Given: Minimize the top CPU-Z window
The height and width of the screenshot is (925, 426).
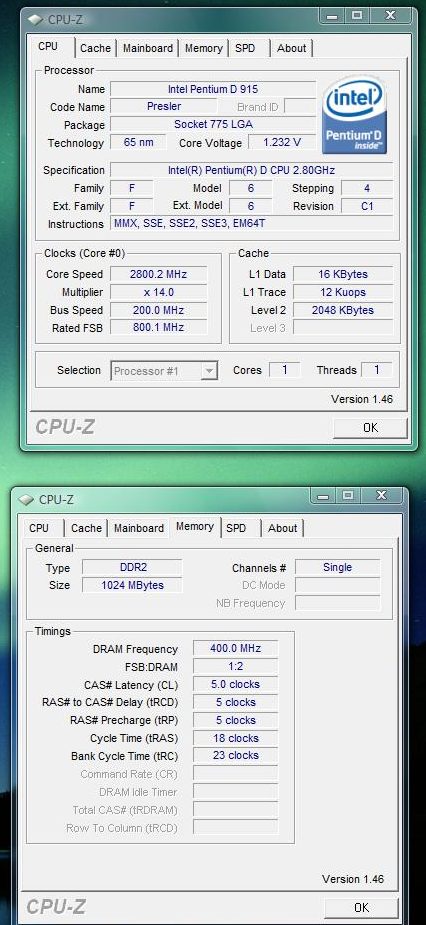Looking at the screenshot, I should (x=332, y=17).
